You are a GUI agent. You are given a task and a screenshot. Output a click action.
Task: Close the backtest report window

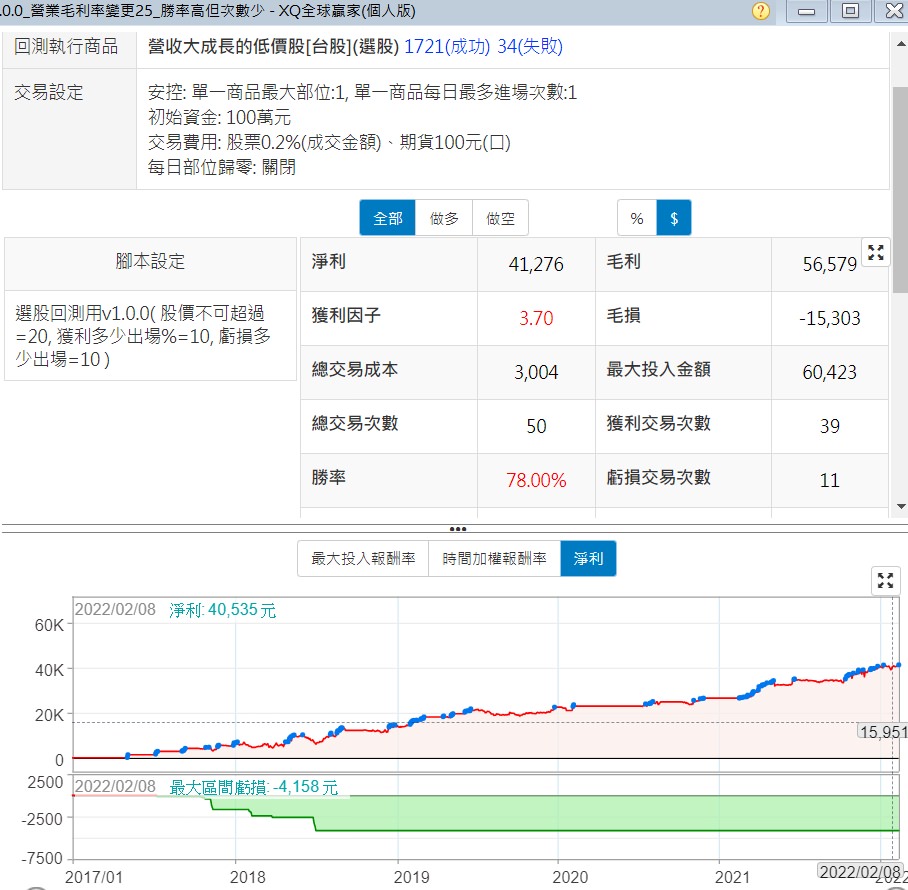891,12
